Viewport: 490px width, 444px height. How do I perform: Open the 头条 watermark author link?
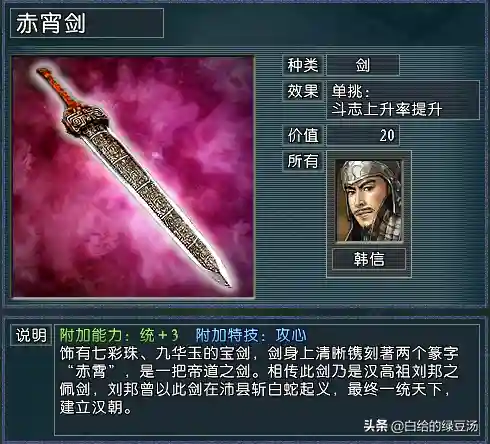click(x=421, y=426)
